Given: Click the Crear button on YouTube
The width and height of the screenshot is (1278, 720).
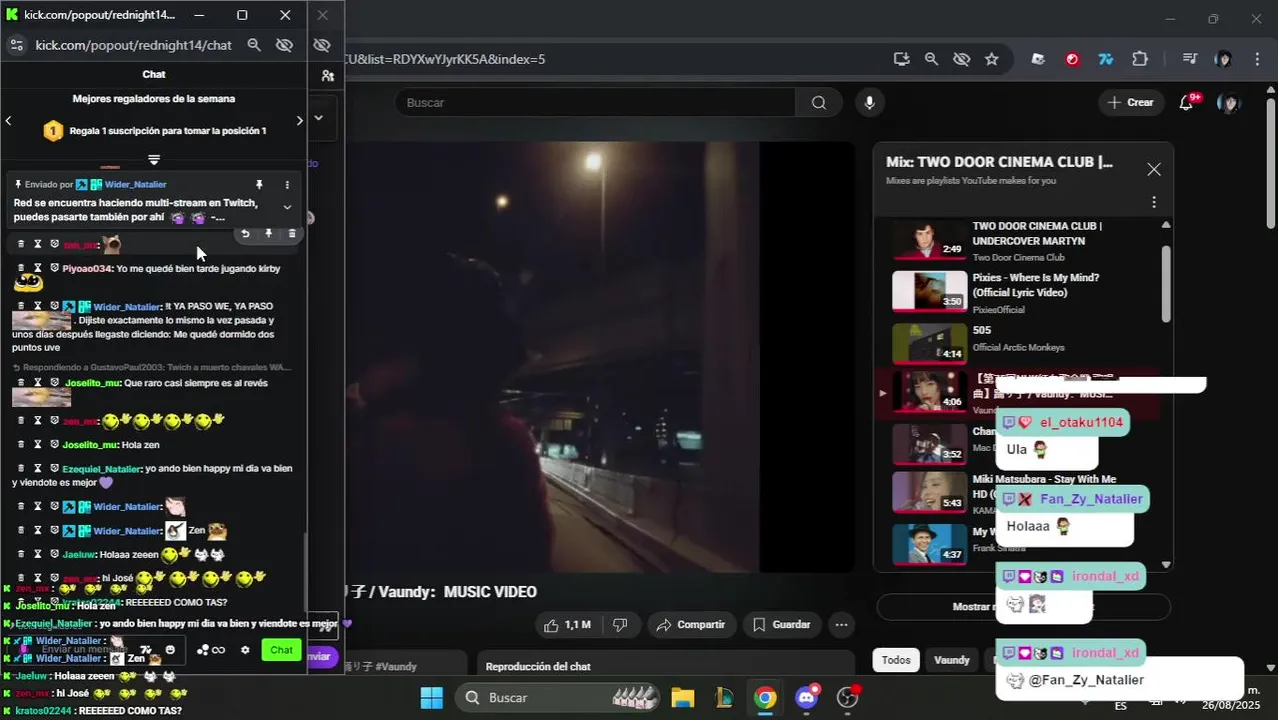Looking at the screenshot, I should click(1130, 102).
